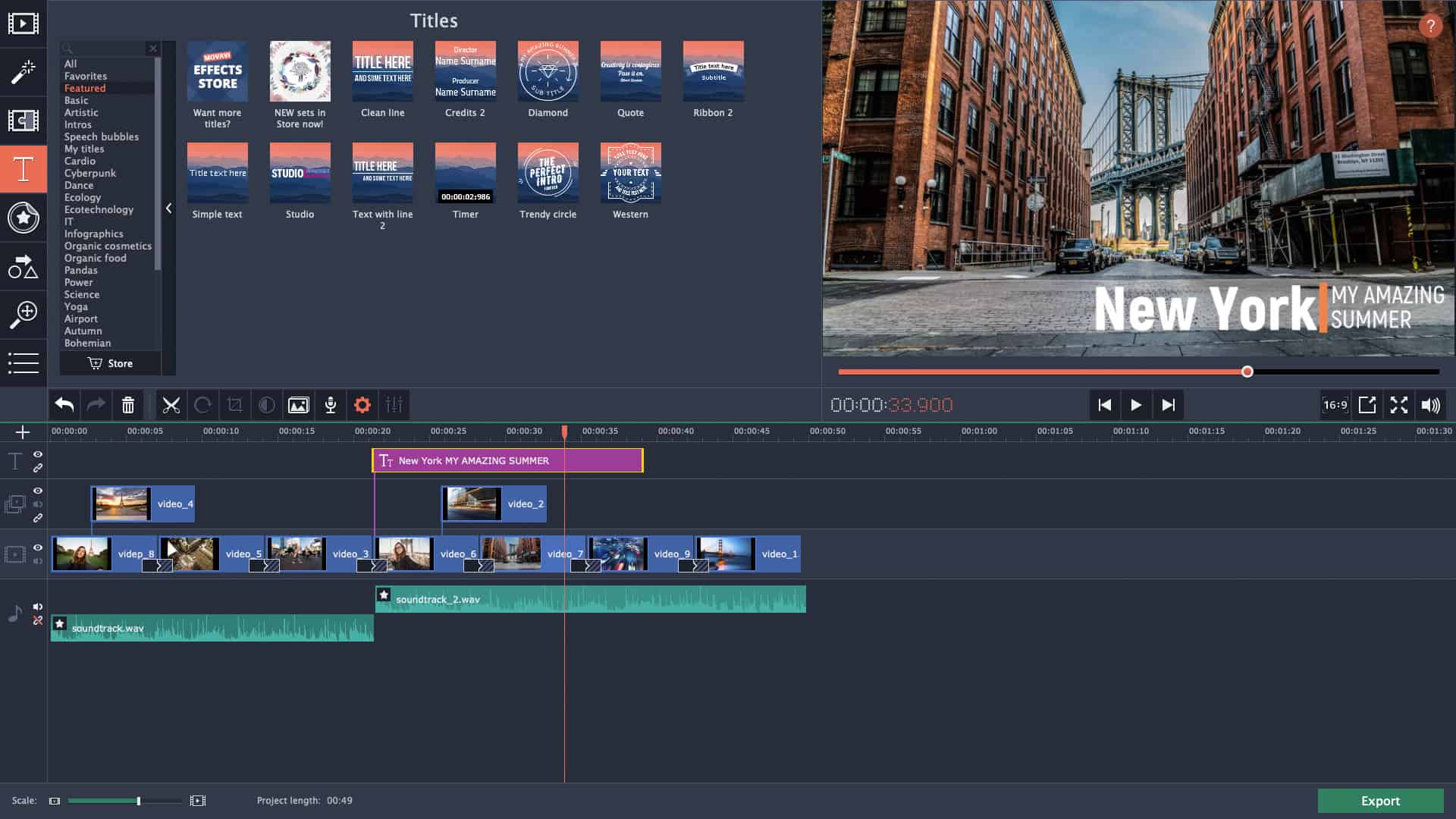Screen dimensions: 1456x819
Task: Open the Callouts shapes tab
Action: [23, 267]
